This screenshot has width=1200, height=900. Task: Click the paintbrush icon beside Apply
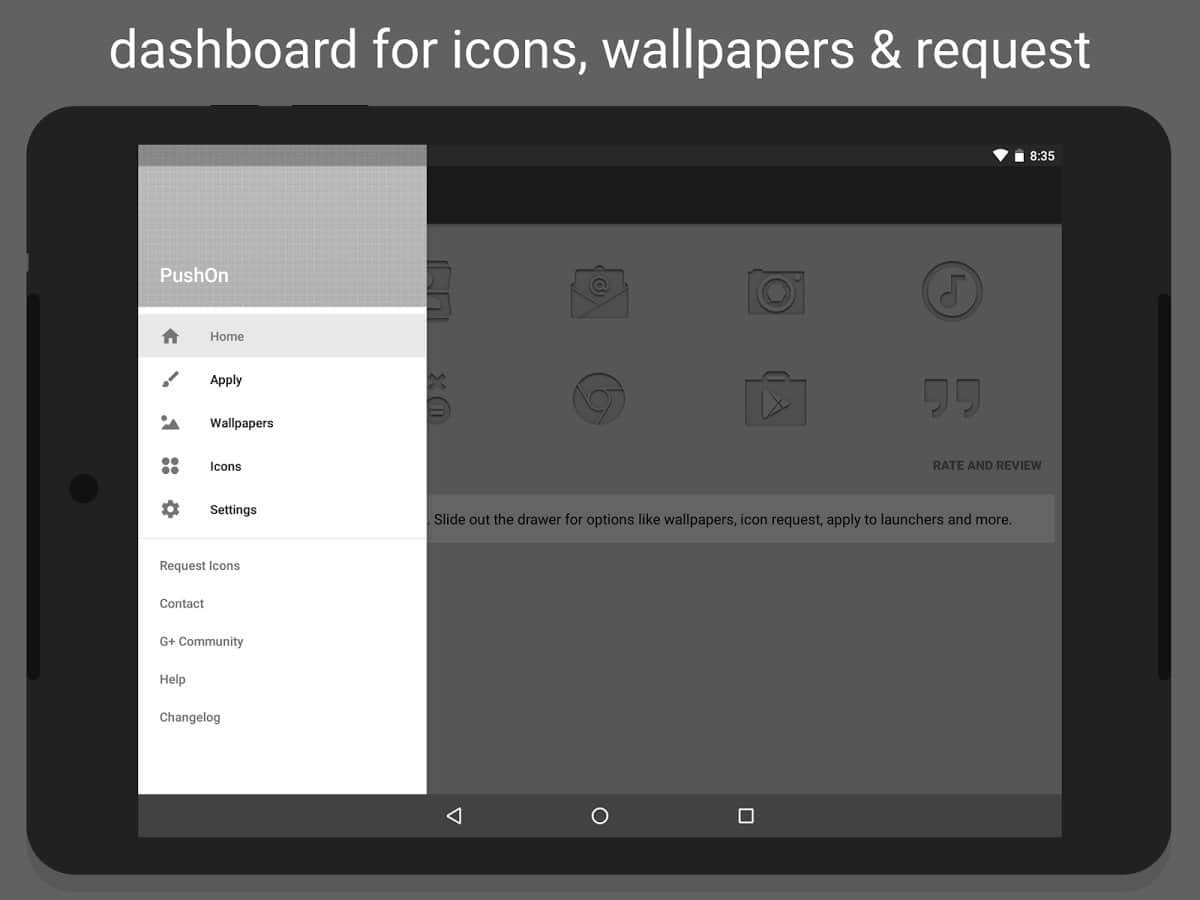[x=171, y=380]
